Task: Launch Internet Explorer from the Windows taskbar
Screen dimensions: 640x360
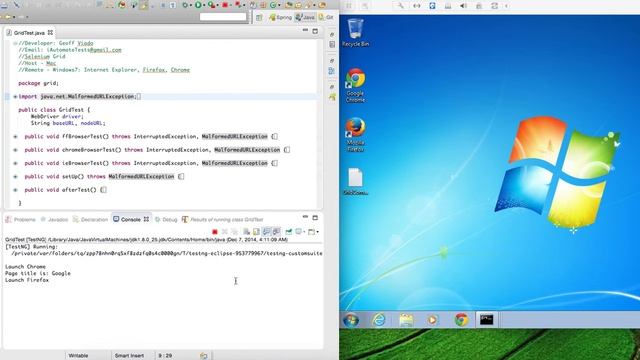Action: pos(379,320)
